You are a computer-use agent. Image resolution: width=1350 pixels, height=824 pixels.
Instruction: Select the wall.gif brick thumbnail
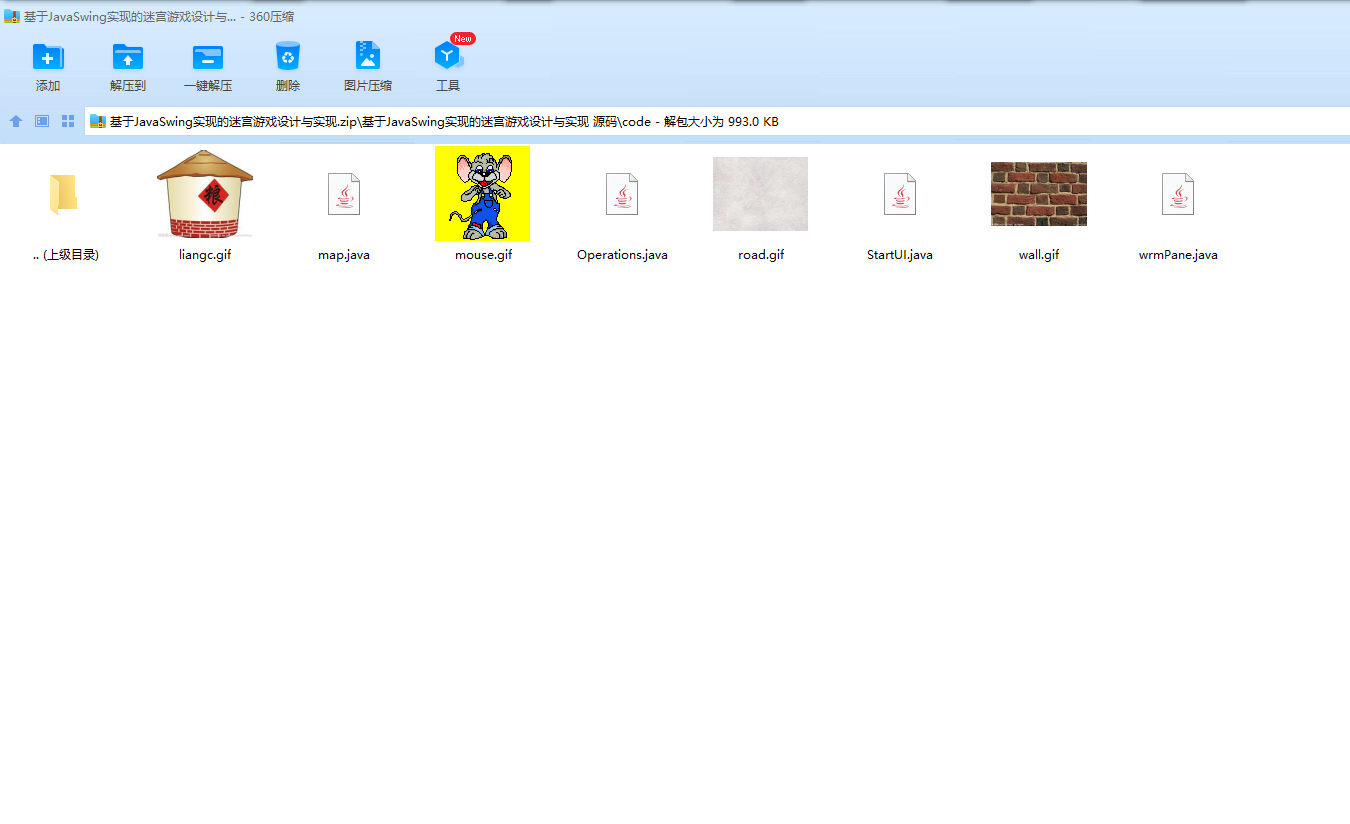pos(1039,194)
